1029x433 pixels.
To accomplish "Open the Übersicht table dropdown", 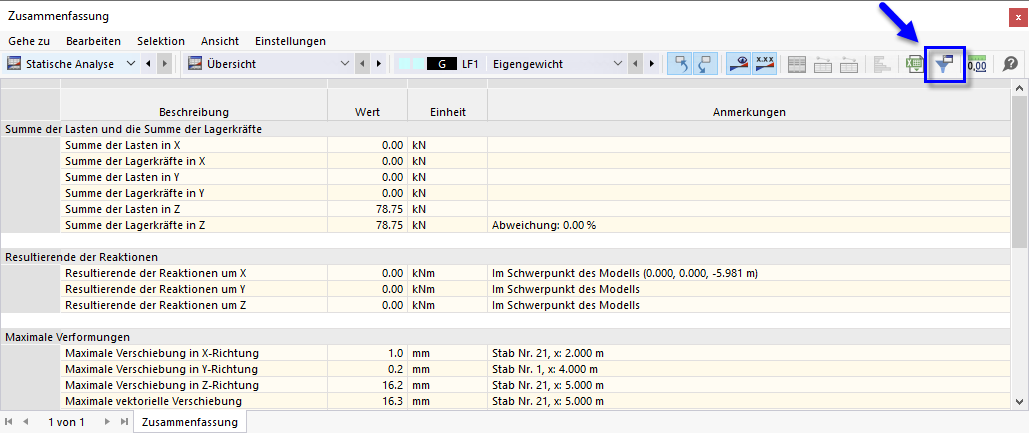I will coord(346,64).
